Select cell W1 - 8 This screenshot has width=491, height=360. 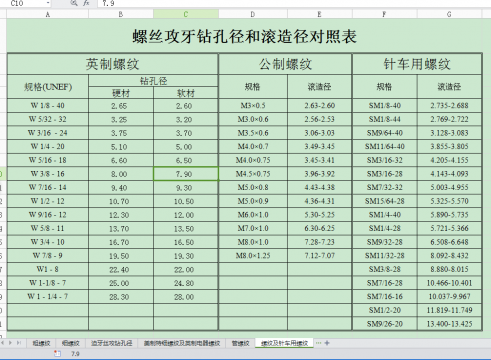click(x=48, y=269)
